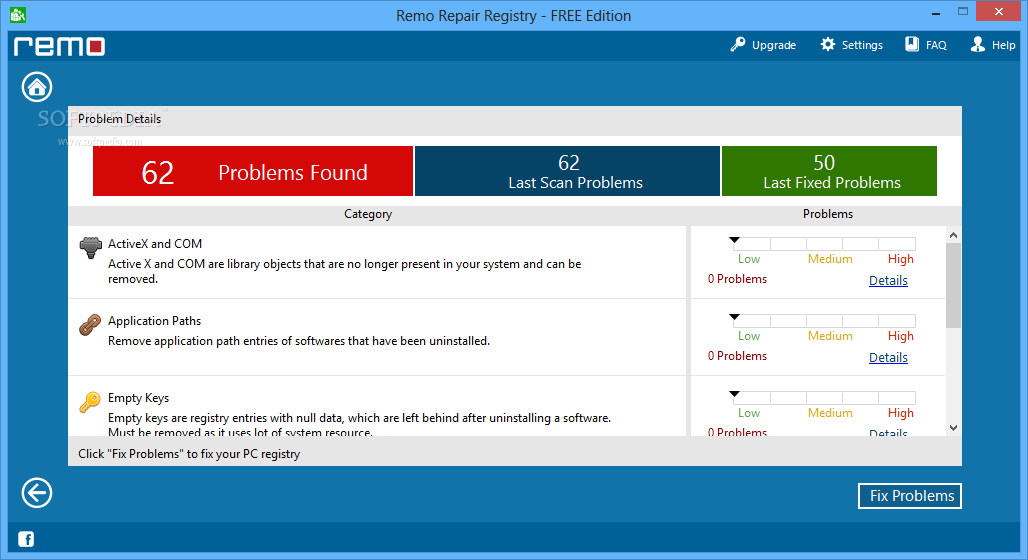Click the ActiveX and COM plug icon
Screen dimensions: 1028x560
click(x=90, y=248)
